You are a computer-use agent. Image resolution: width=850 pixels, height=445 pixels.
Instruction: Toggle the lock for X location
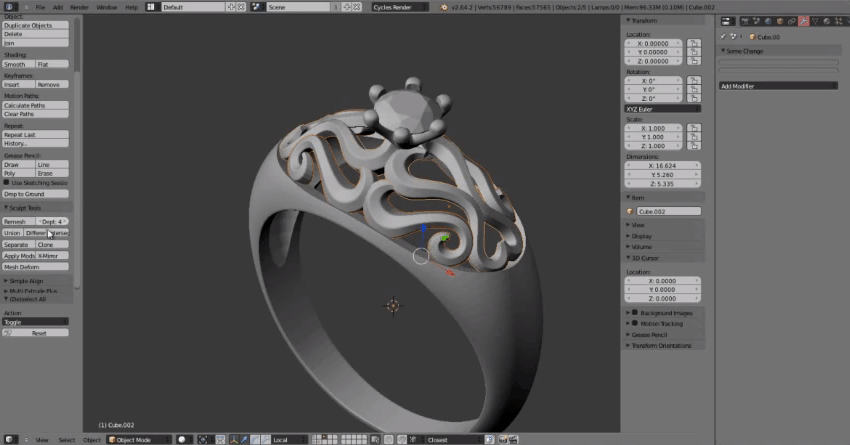[692, 44]
